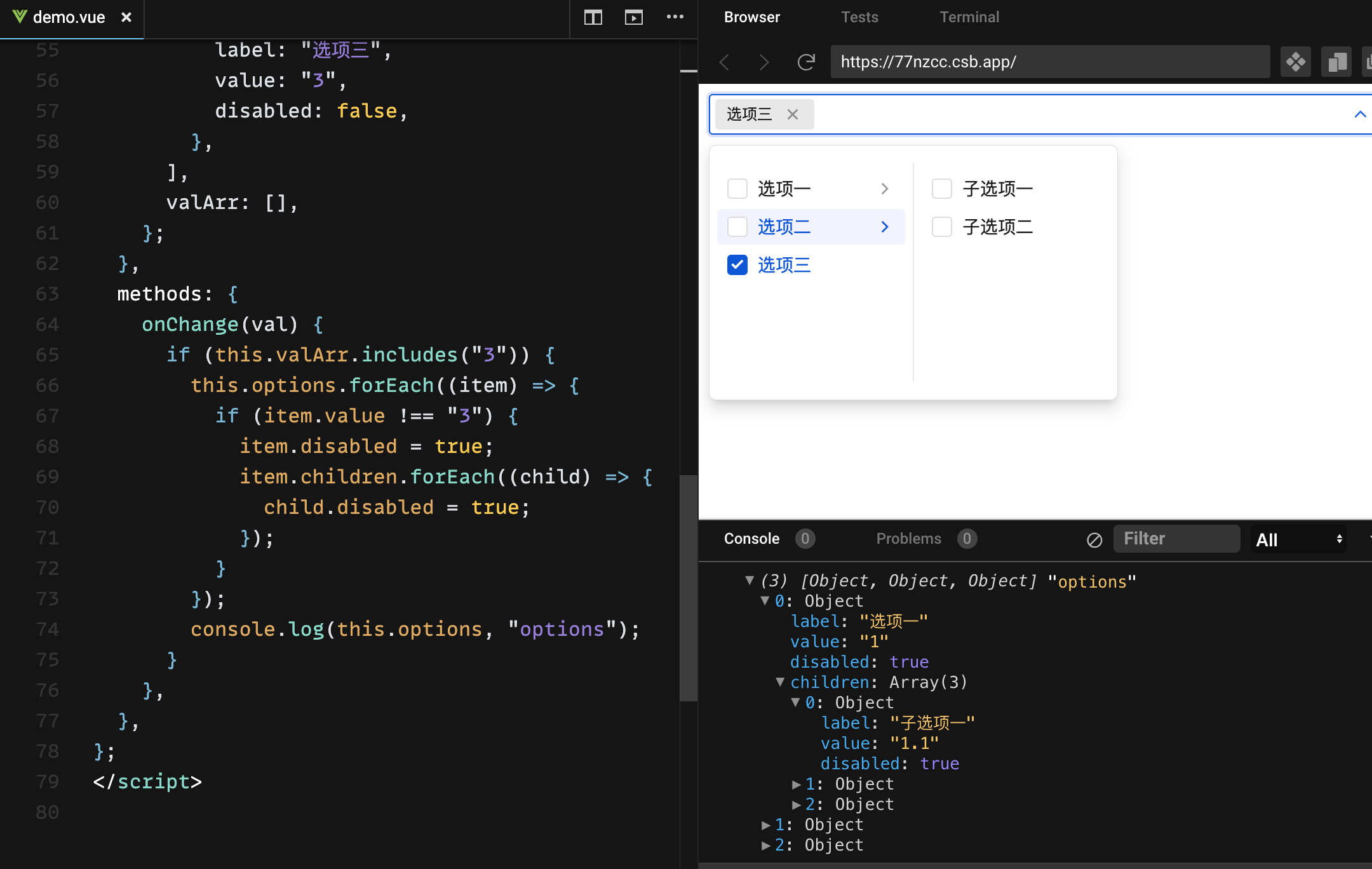
Task: Split the editor view
Action: pos(593,17)
